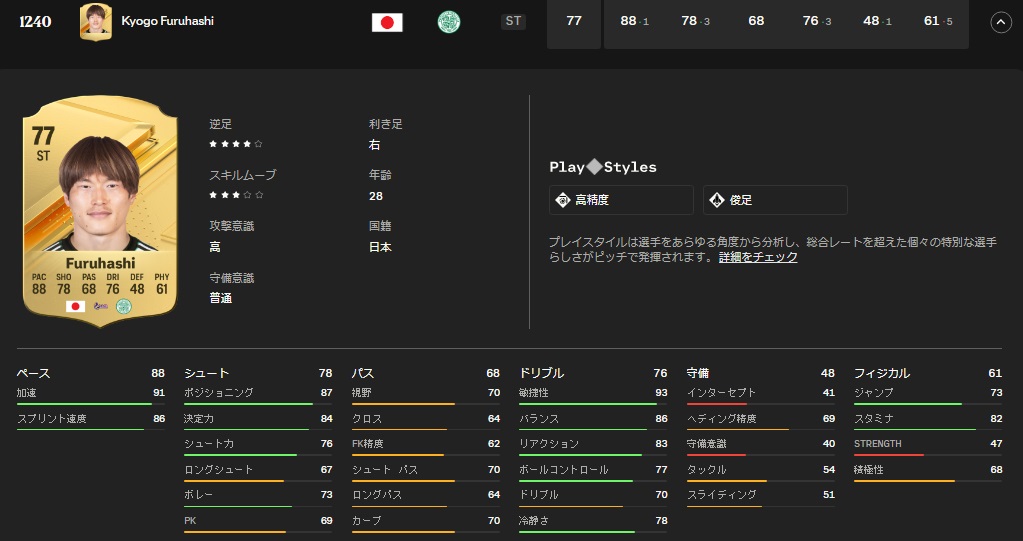Click the Celtic club badge in the top row
Screen dimensions: 1023x541
tap(449, 22)
